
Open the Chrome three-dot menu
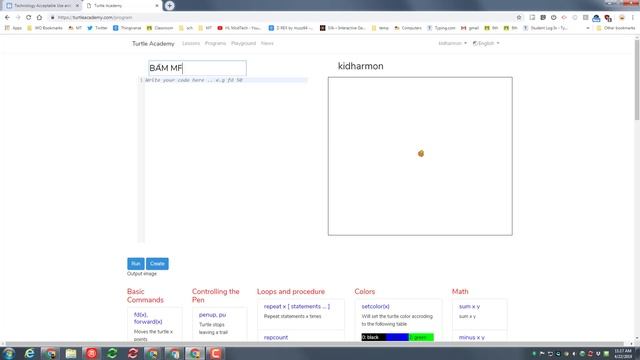(x=633, y=18)
